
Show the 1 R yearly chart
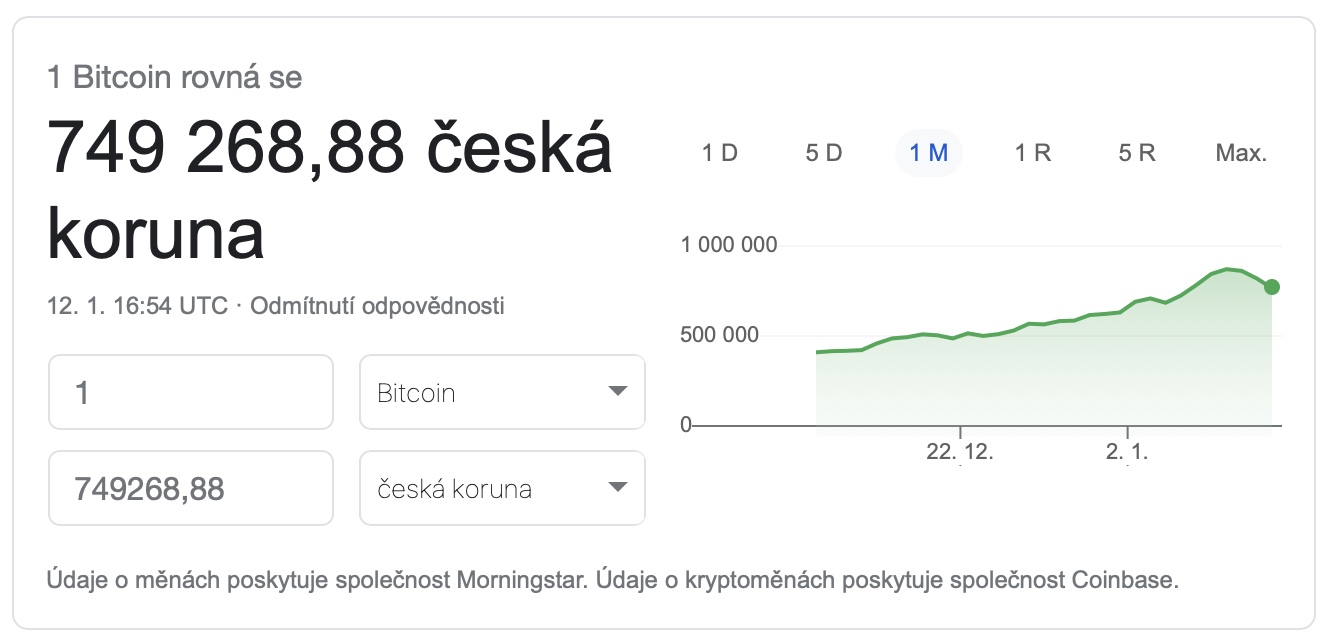click(1032, 153)
